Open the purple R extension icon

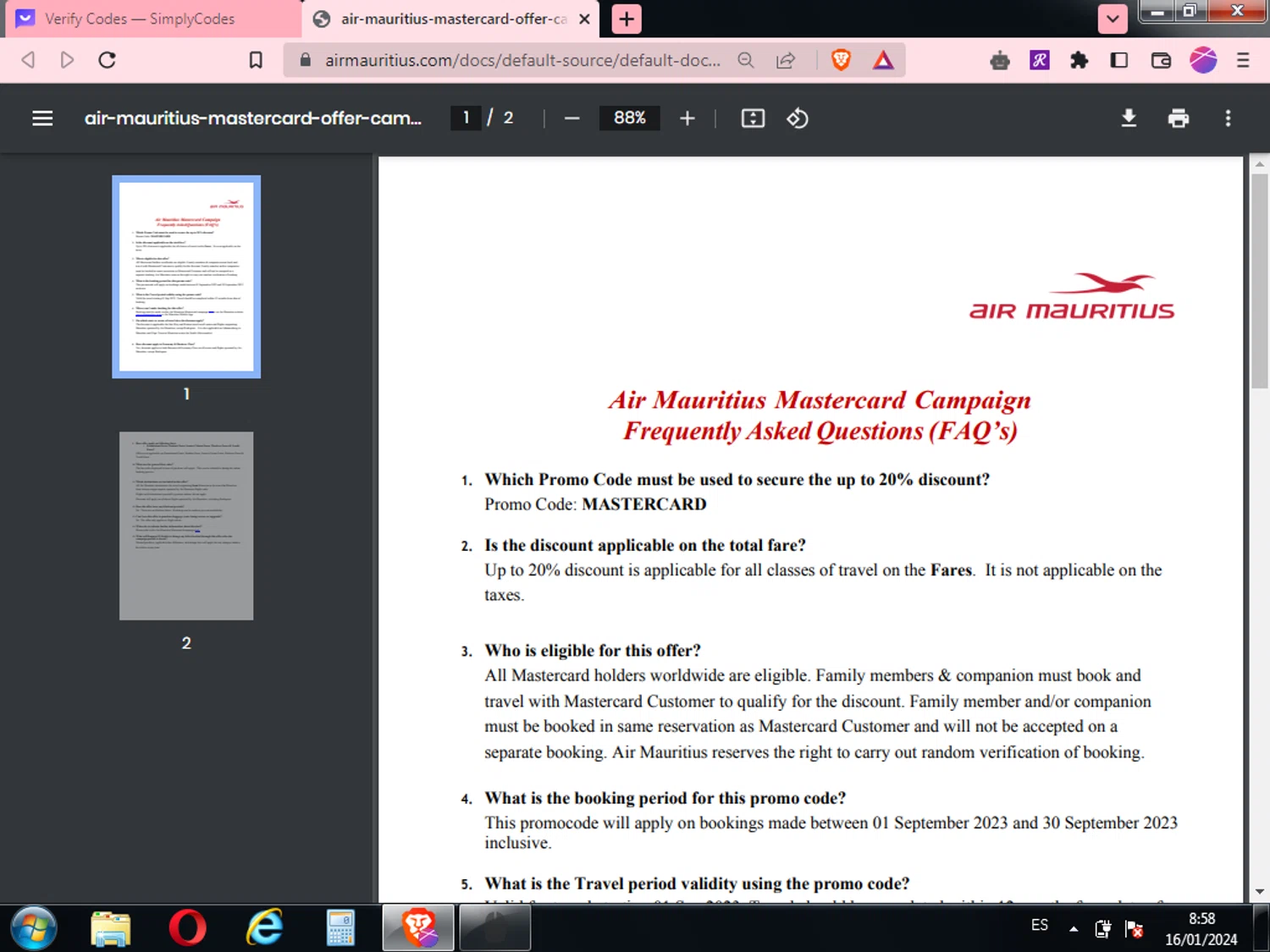1040,60
